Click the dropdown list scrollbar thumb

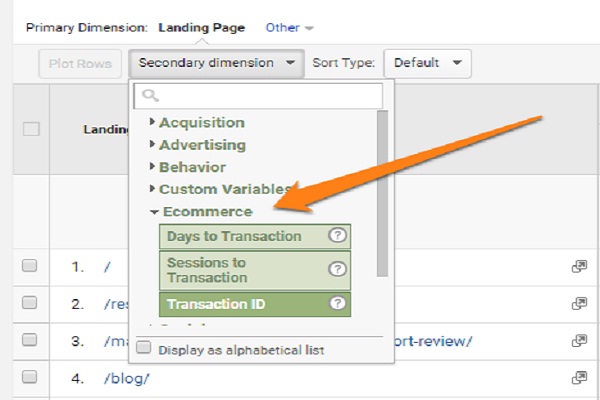click(382, 193)
